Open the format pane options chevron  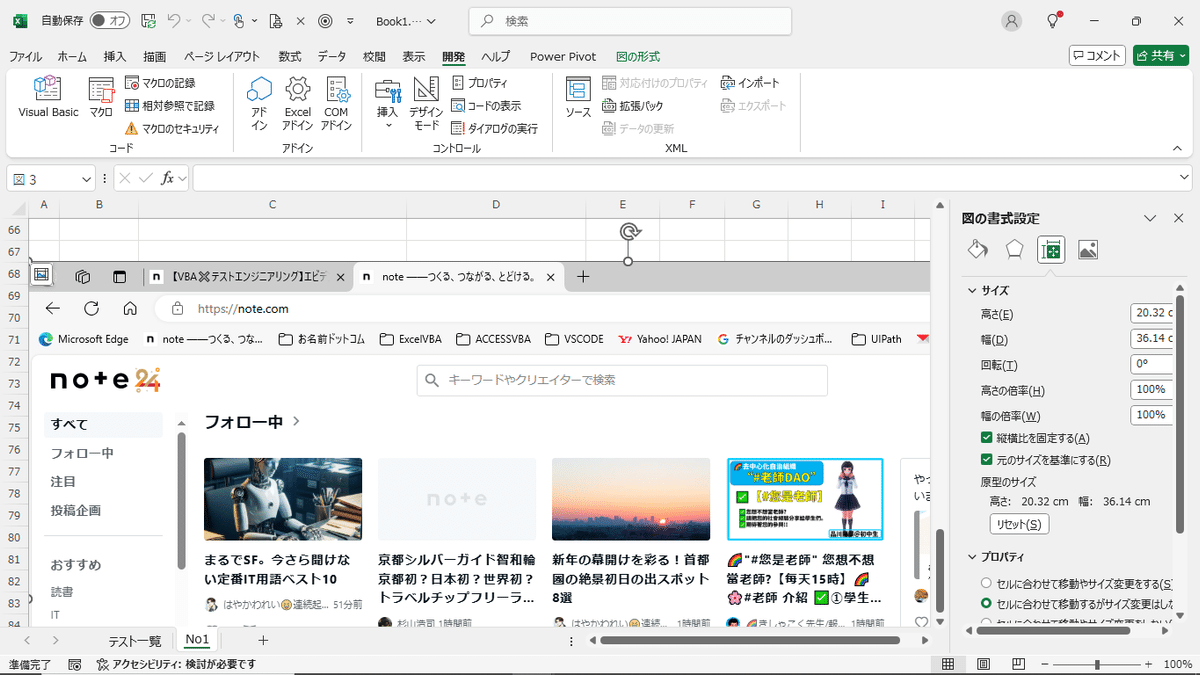[x=1150, y=218]
